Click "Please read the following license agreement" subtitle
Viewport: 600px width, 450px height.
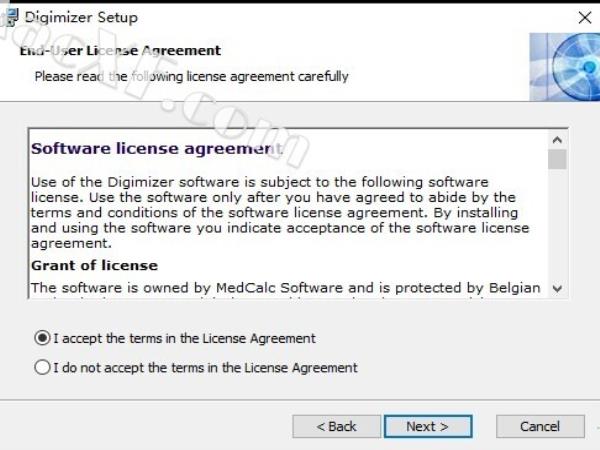click(191, 77)
